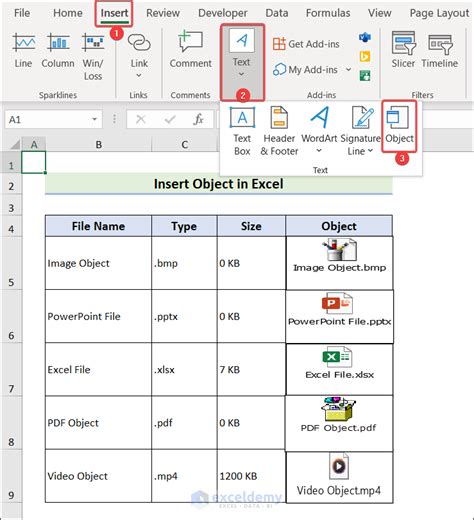Click the Visio Data Visualizer add-in icon
Viewport: 474px width, 520px height.
coord(365,37)
